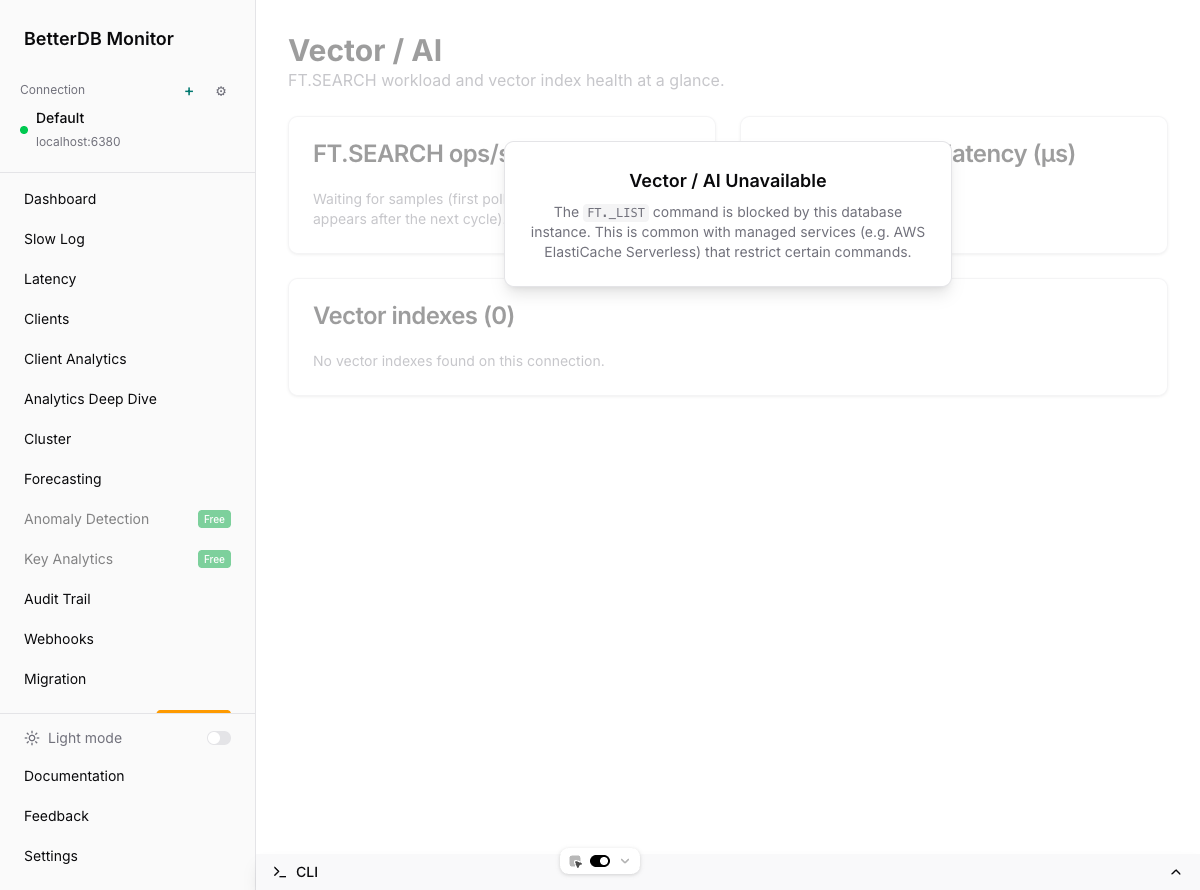Open the Feedback page

(56, 816)
